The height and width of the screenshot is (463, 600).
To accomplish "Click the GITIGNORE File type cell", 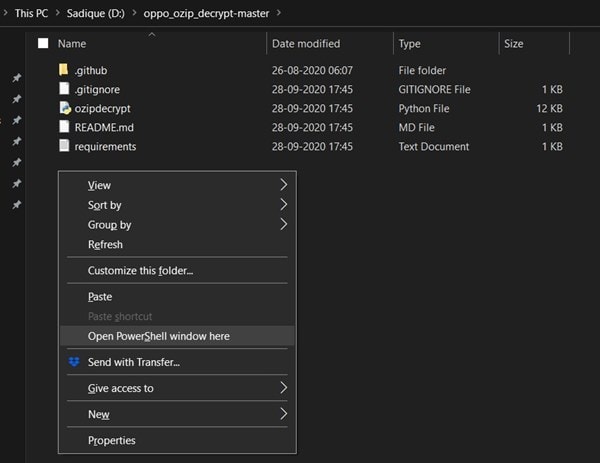I will point(434,90).
